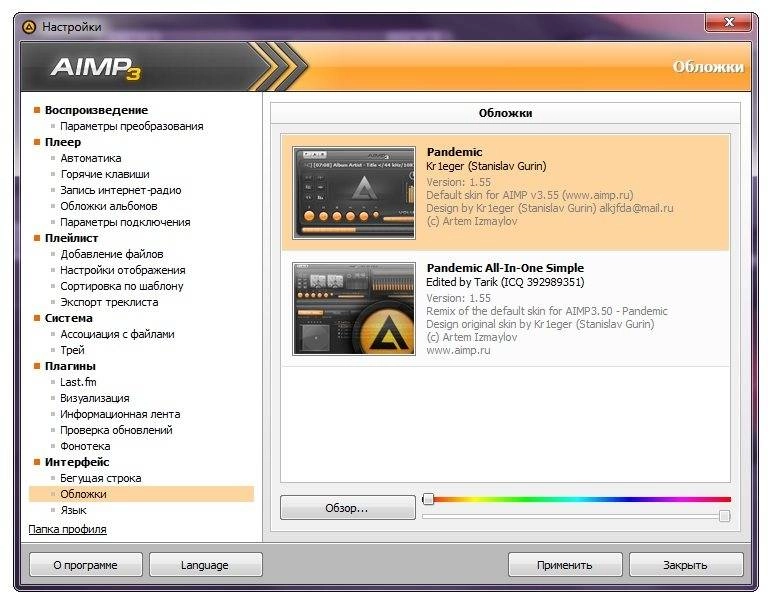Click the 'Kr1eger (Stanislav Gurin)' author line

point(486,166)
